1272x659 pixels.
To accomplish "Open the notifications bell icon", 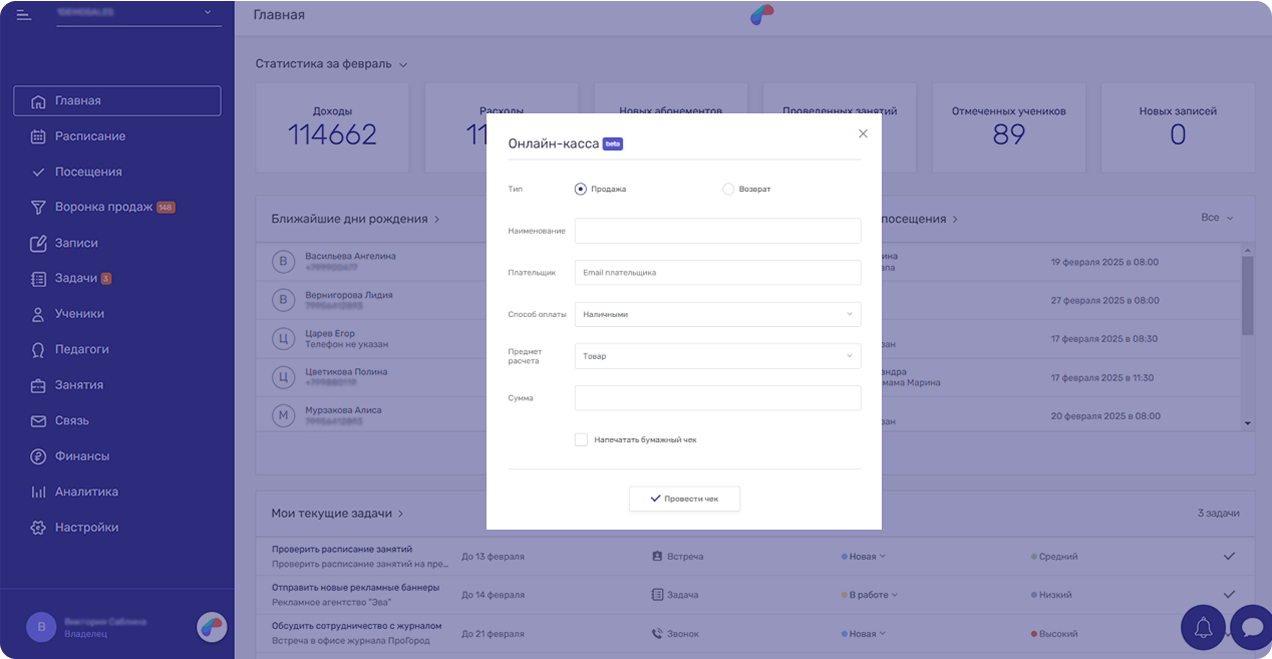I will (x=1203, y=627).
